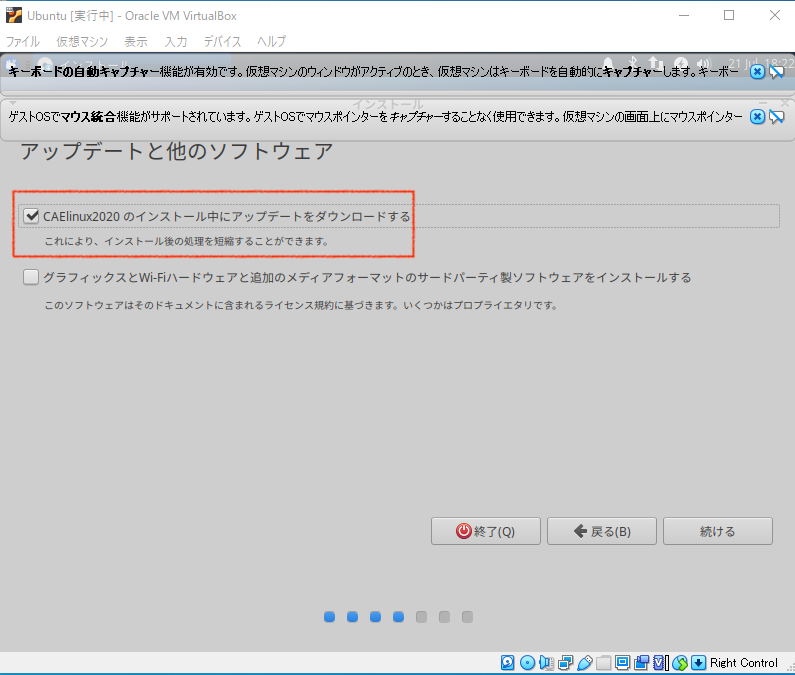Click the keyboard capture arrow icon
795x675 pixels.
699,662
